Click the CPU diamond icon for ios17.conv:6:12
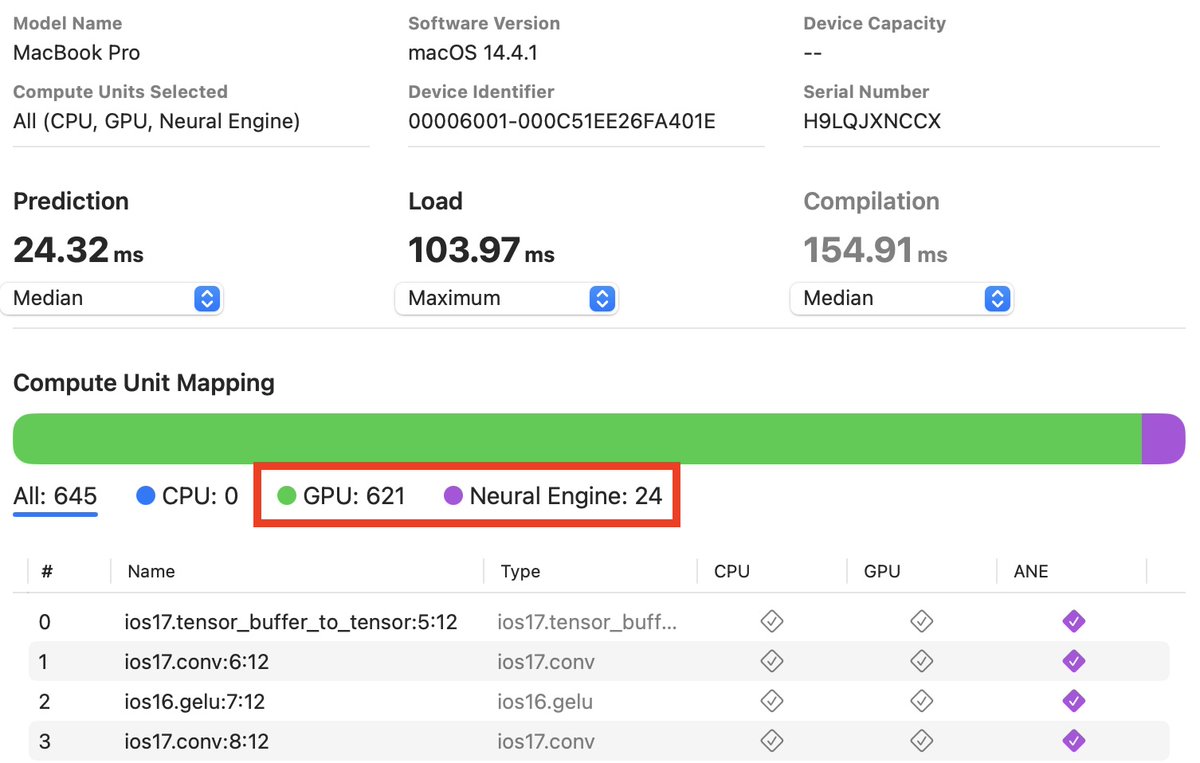The width and height of the screenshot is (1200, 763). click(x=772, y=661)
